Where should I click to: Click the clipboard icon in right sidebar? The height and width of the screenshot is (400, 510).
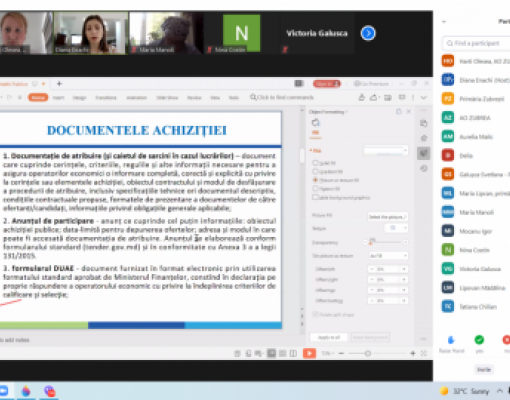(424, 124)
